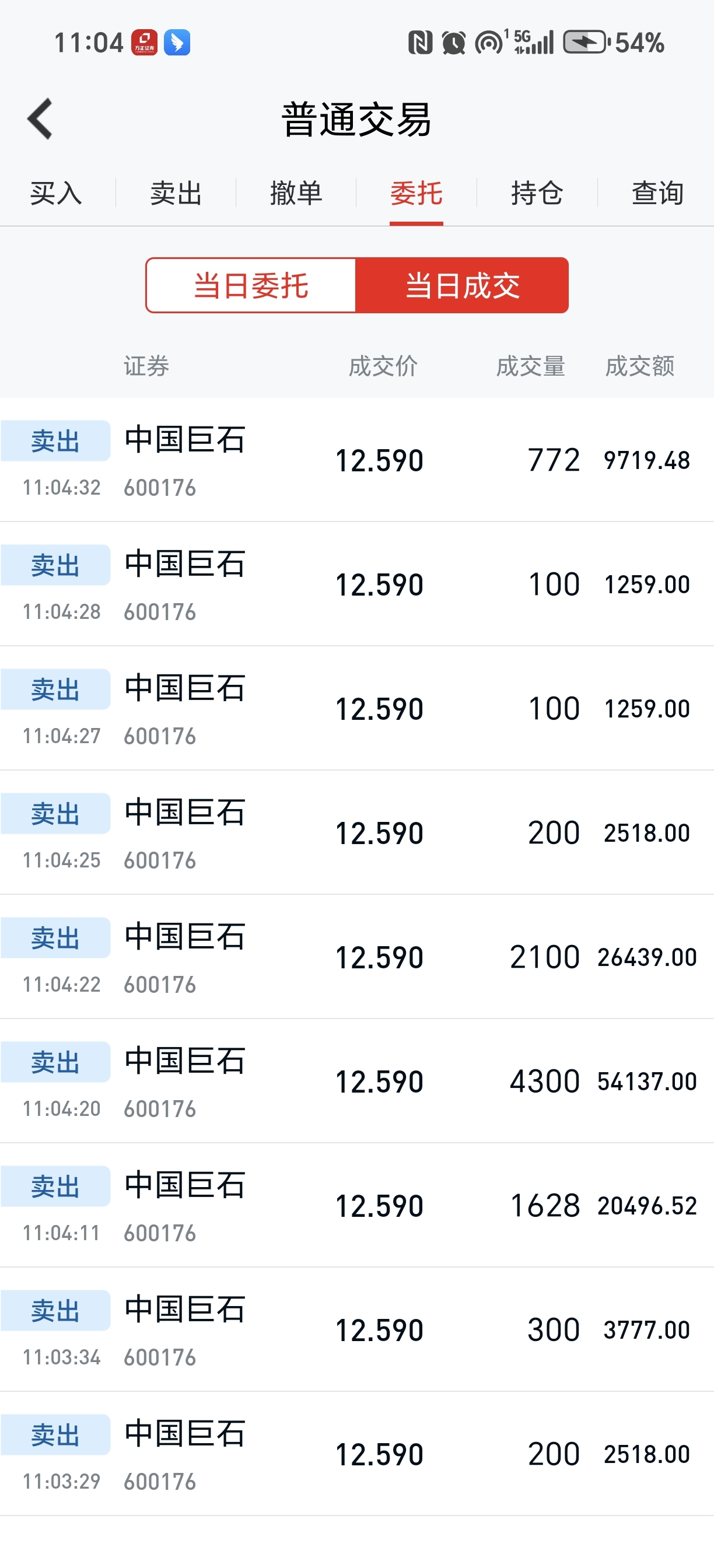Select the active 委托 tab
This screenshot has width=714, height=1568.
(416, 194)
